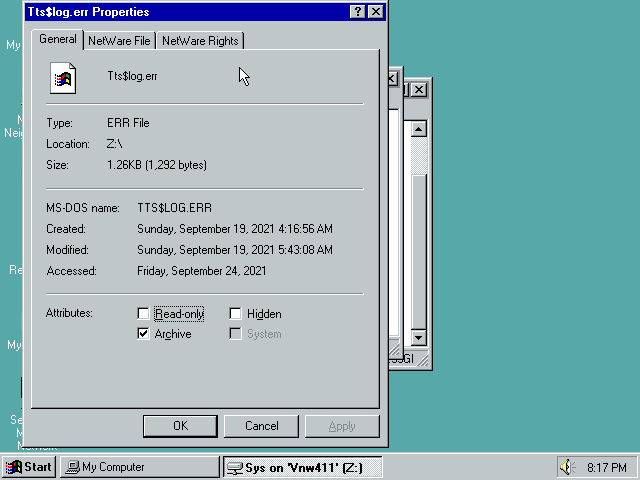Click the Apply button
Screen dimensions: 640x480
[x=342, y=426]
